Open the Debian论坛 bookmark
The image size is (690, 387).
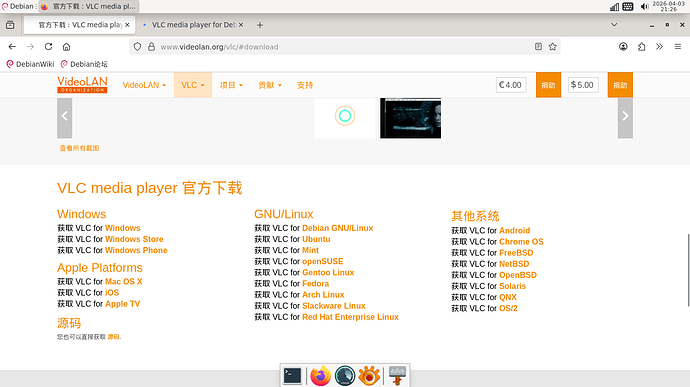[x=84, y=64]
